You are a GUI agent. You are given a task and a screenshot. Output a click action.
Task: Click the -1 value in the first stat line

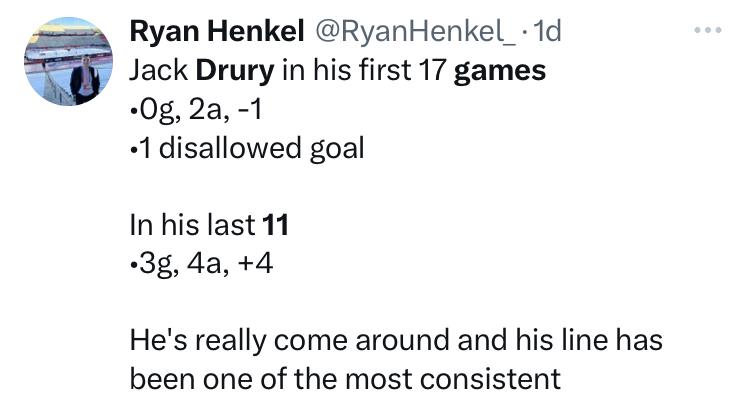(250, 110)
